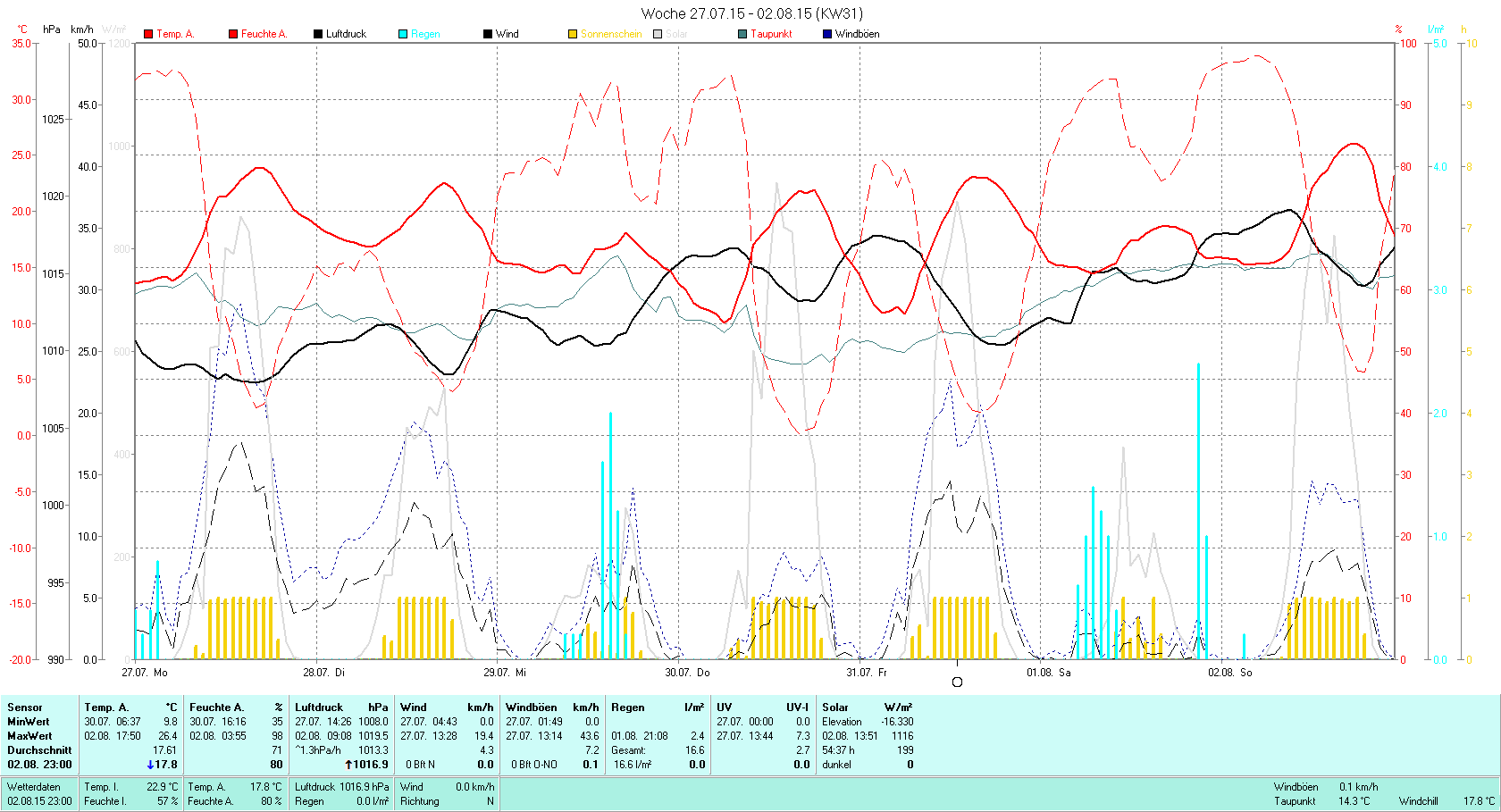
Task: Select the 'Luftdruck' legend label
Action: click(x=346, y=34)
